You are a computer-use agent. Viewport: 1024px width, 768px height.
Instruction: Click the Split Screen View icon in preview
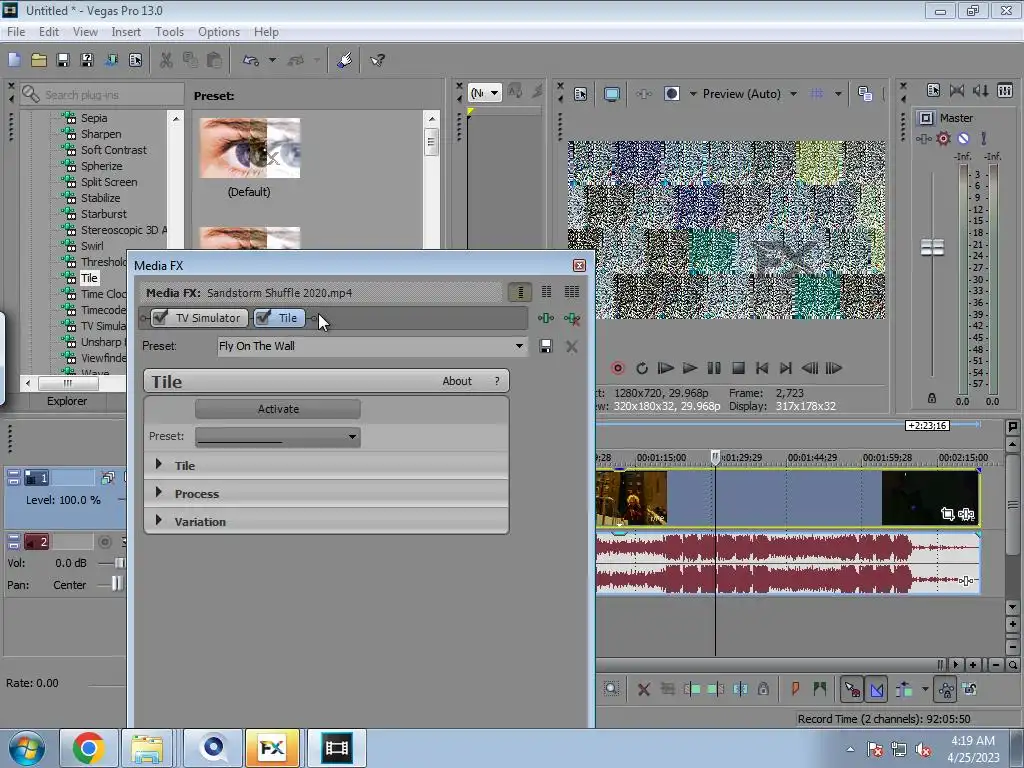point(671,94)
